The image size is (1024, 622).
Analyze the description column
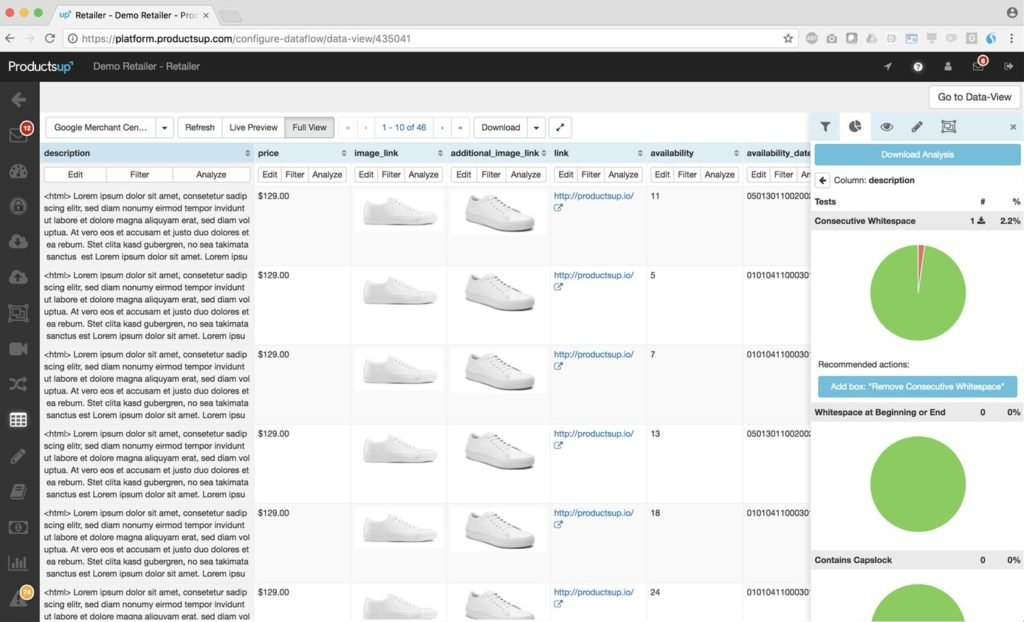point(211,174)
